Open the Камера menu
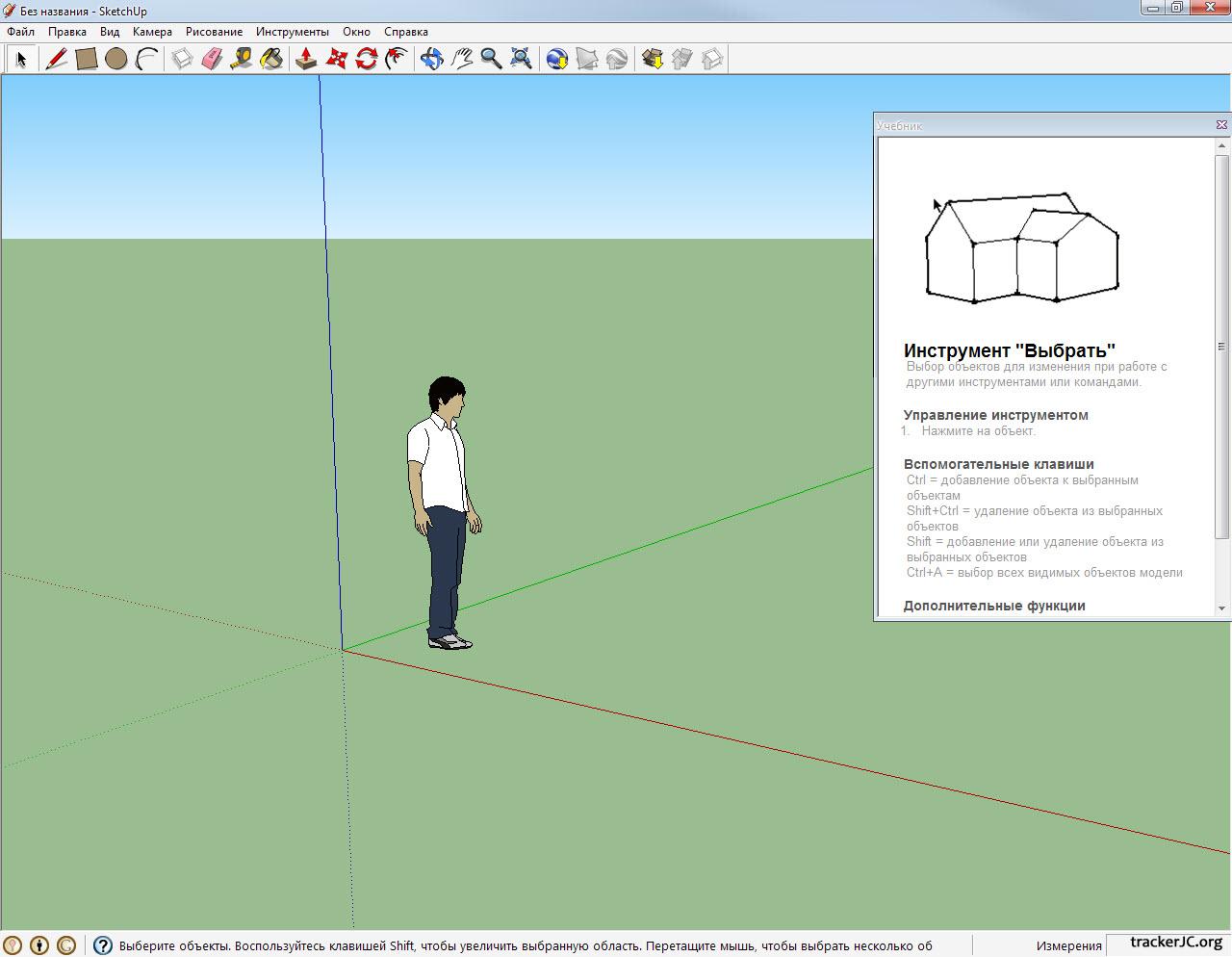 tap(152, 32)
